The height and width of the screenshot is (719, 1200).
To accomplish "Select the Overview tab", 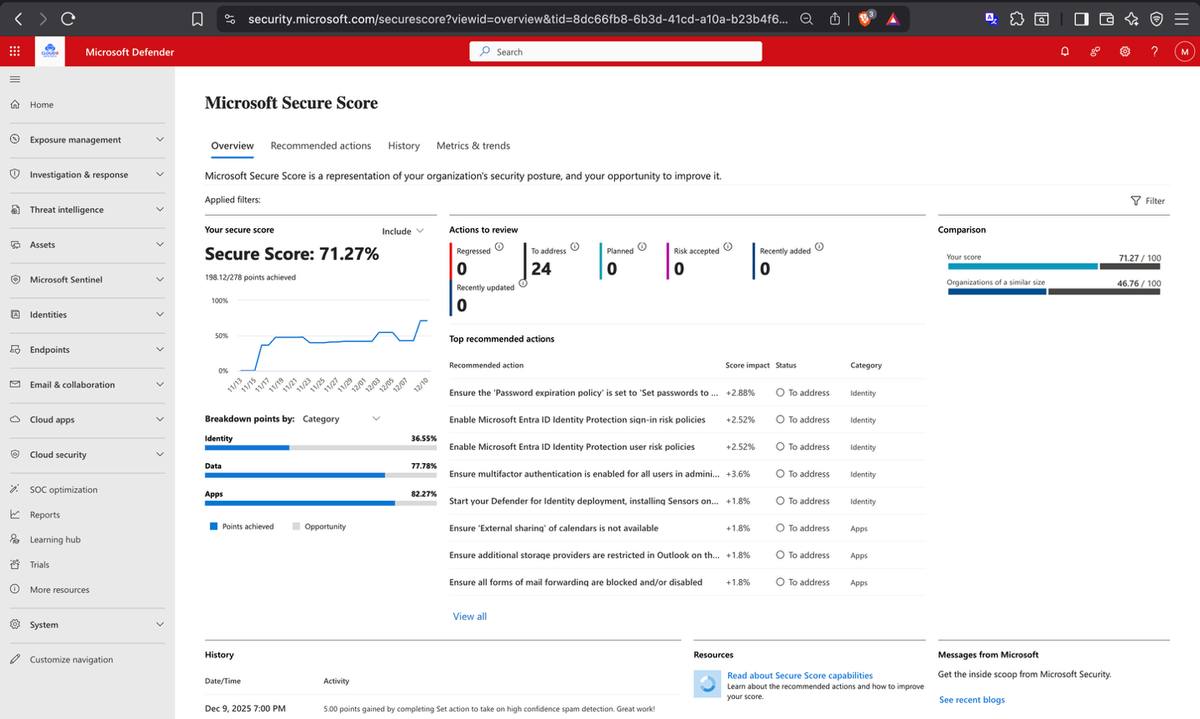I will coord(232,146).
